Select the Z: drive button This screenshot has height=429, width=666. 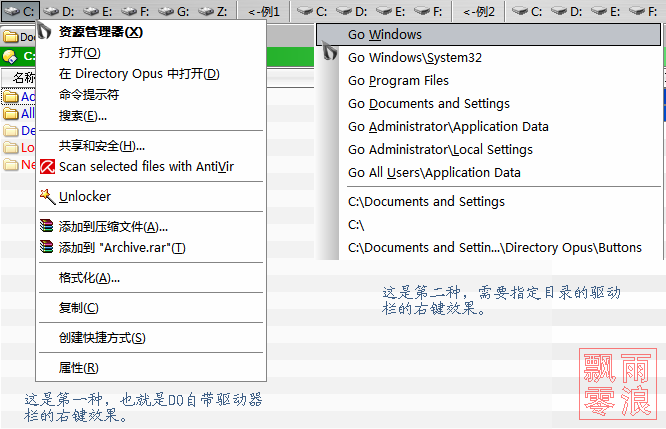click(212, 11)
